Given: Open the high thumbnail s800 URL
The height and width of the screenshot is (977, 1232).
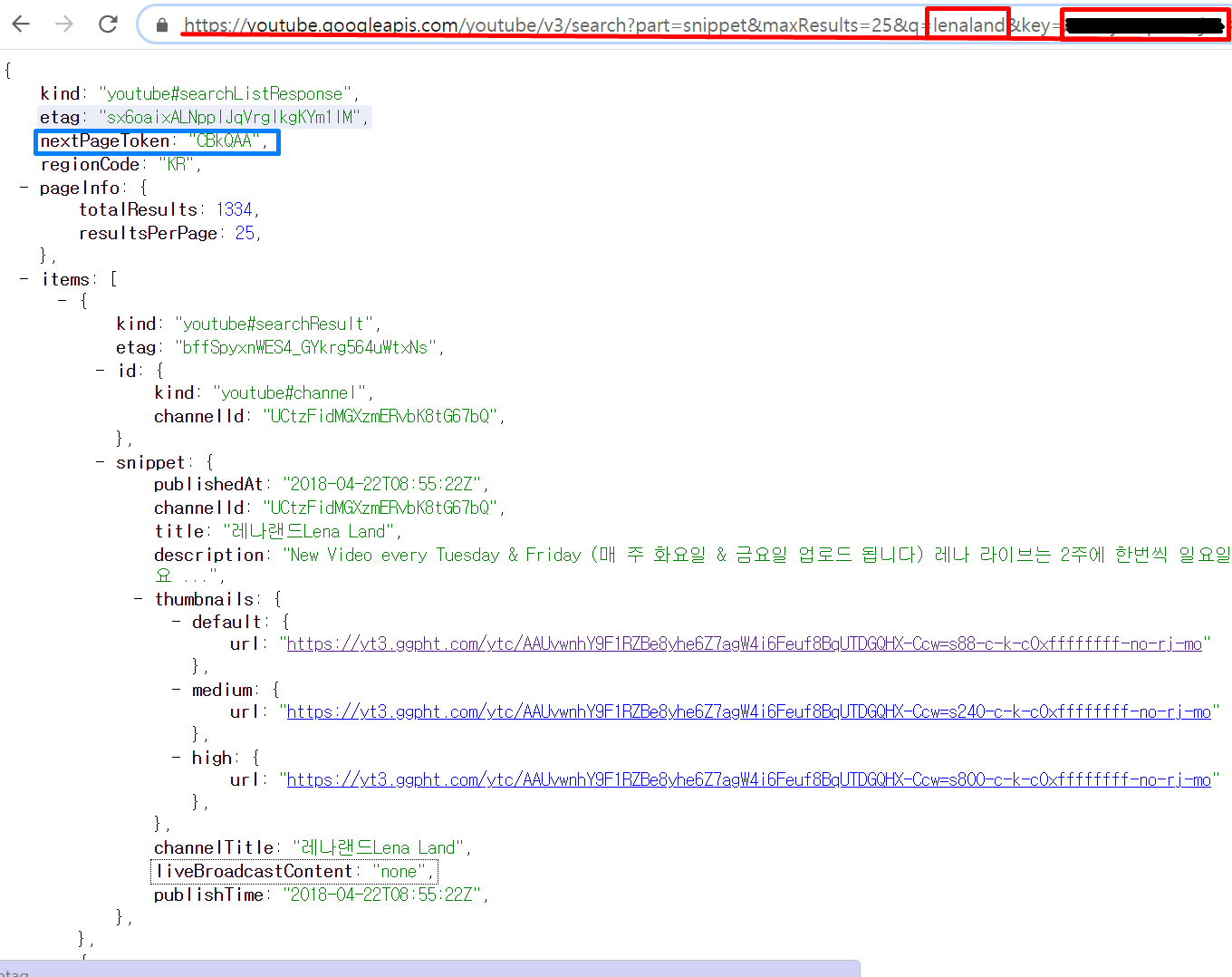Looking at the screenshot, I should pyautogui.click(x=749, y=779).
